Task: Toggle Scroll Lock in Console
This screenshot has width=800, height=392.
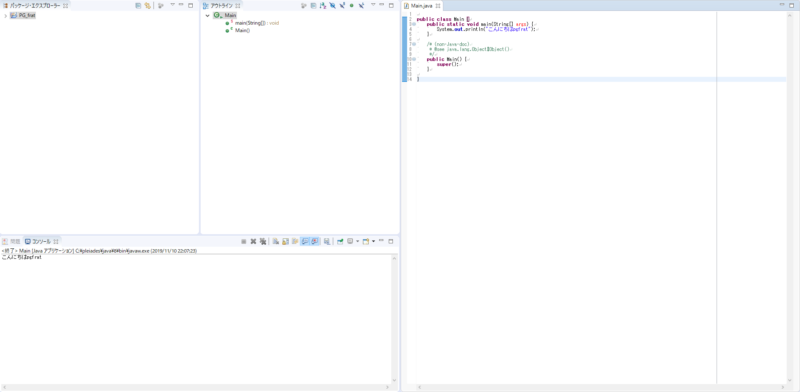Action: 285,241
